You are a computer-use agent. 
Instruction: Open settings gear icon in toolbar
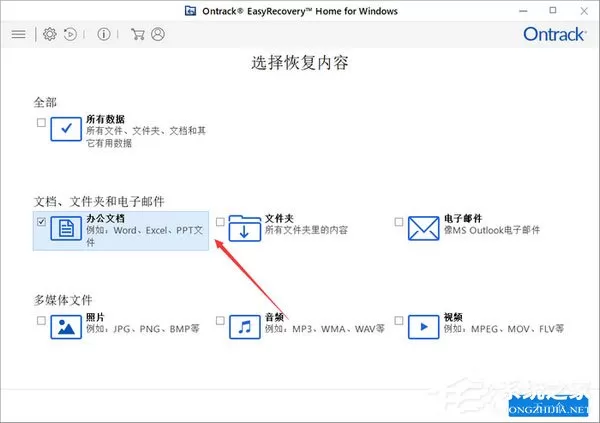[x=49, y=34]
